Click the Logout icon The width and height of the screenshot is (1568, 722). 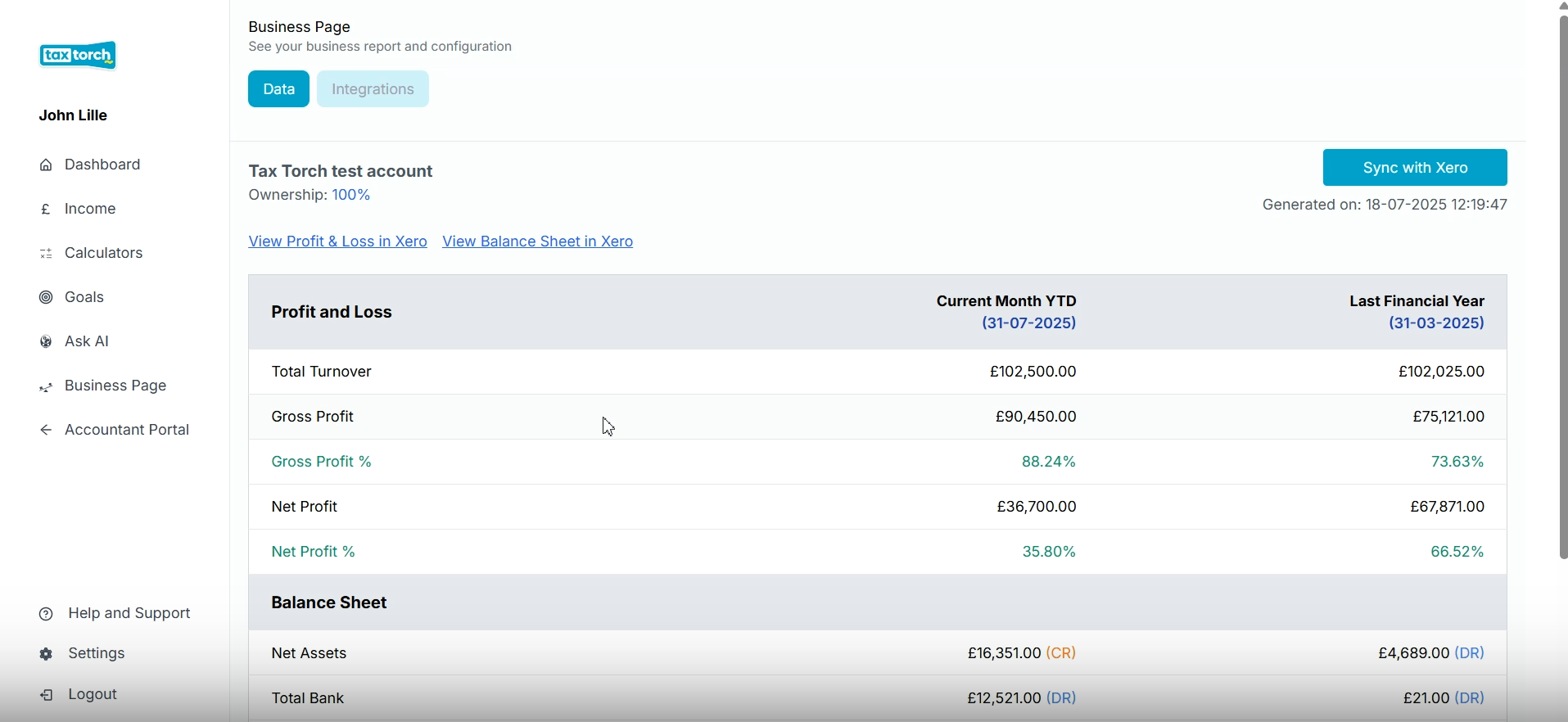pos(47,696)
